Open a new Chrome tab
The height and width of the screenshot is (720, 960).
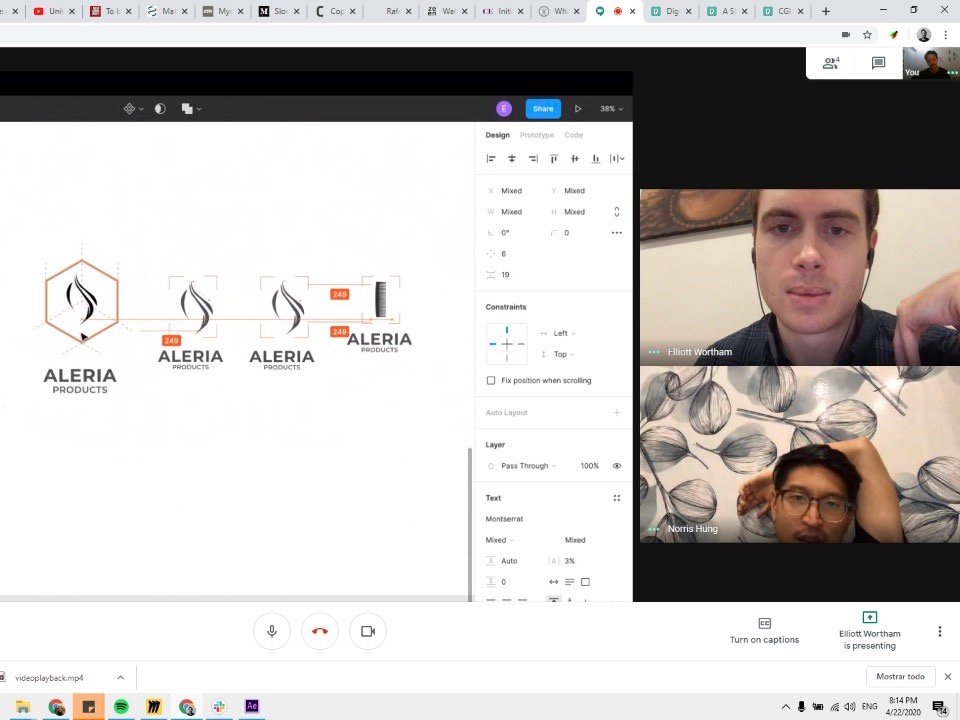(x=825, y=11)
